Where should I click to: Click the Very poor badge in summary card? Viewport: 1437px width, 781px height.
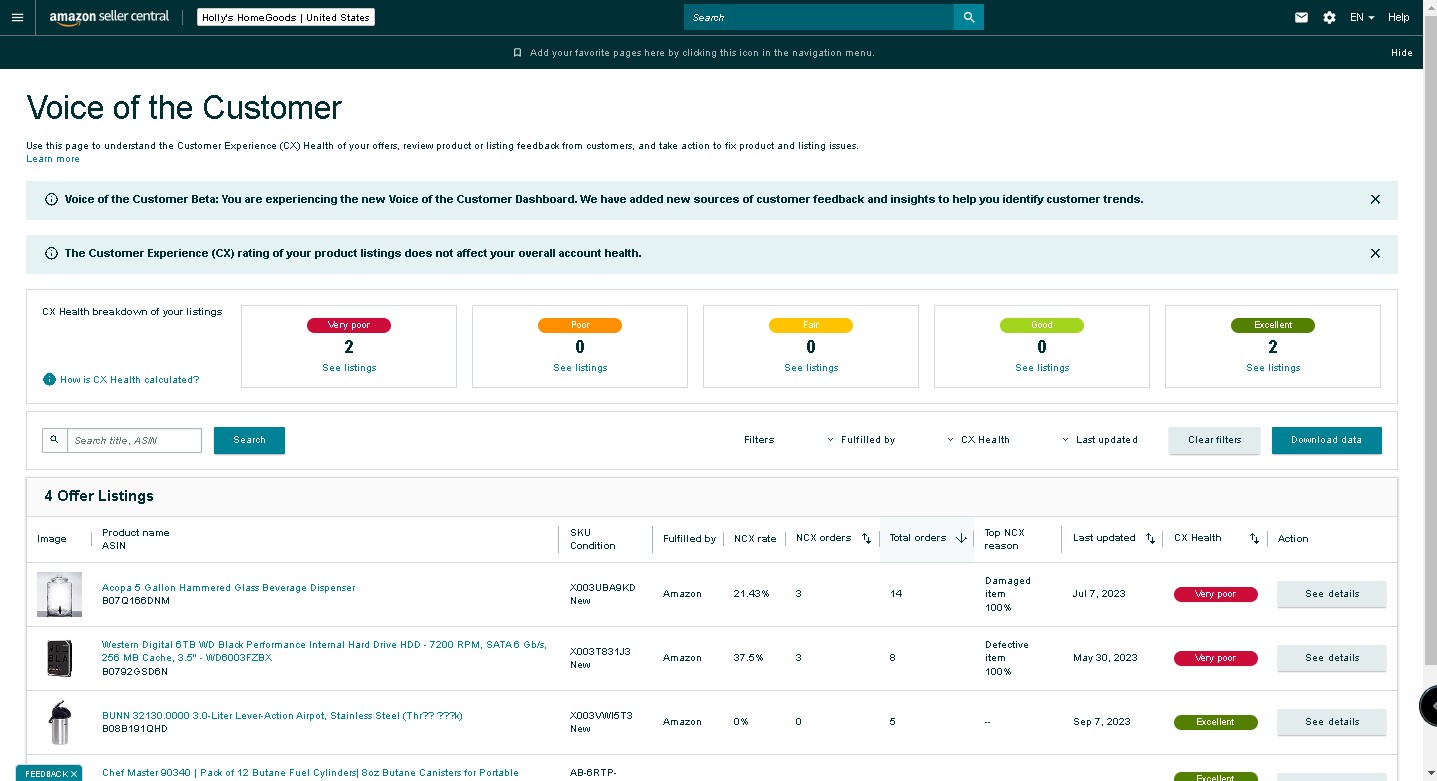tap(349, 325)
